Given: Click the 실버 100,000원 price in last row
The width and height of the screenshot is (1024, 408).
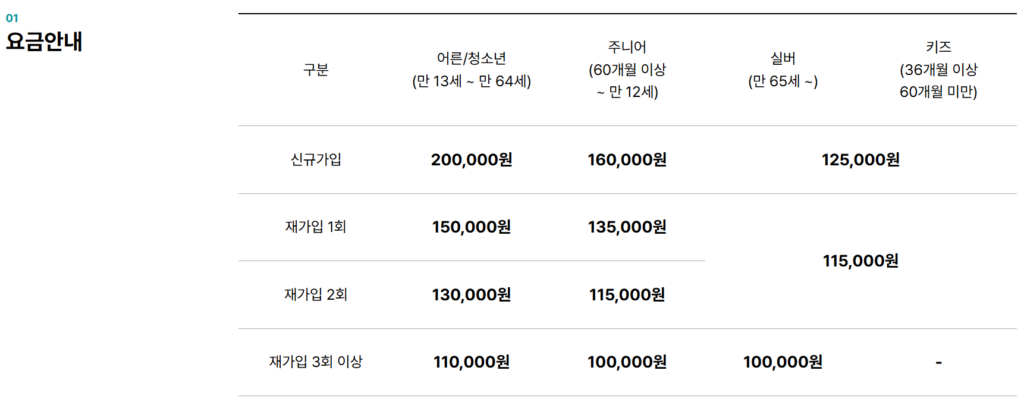Looking at the screenshot, I should pyautogui.click(x=783, y=362).
